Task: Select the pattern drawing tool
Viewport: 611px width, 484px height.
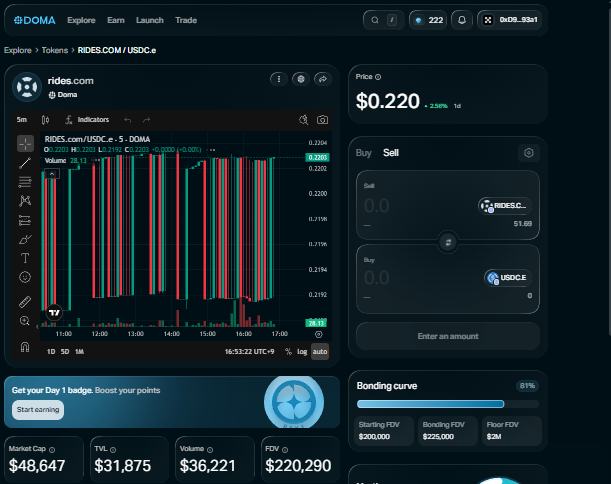Action: point(25,201)
